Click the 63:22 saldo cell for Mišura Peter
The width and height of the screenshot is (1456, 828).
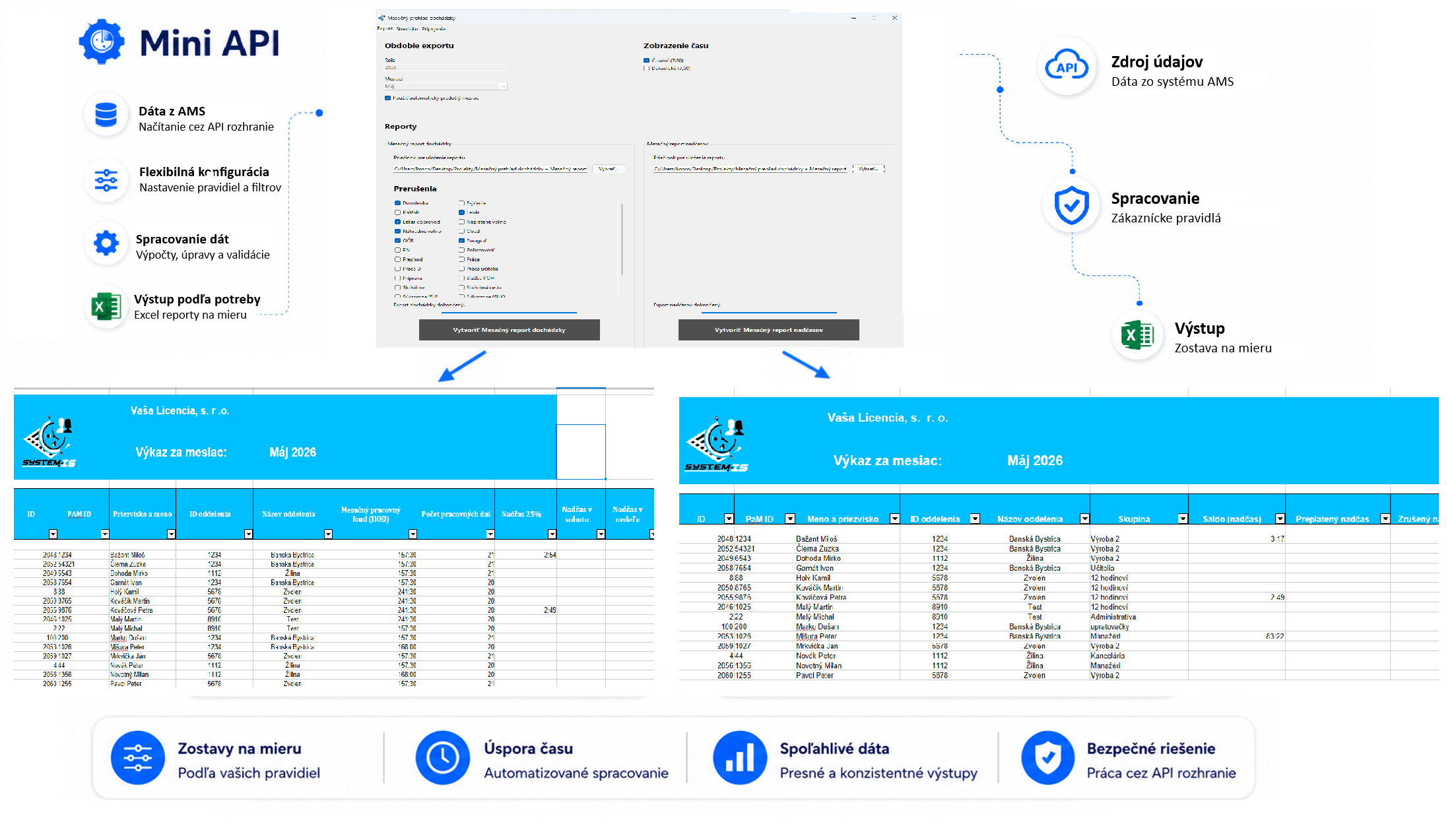pos(1237,637)
